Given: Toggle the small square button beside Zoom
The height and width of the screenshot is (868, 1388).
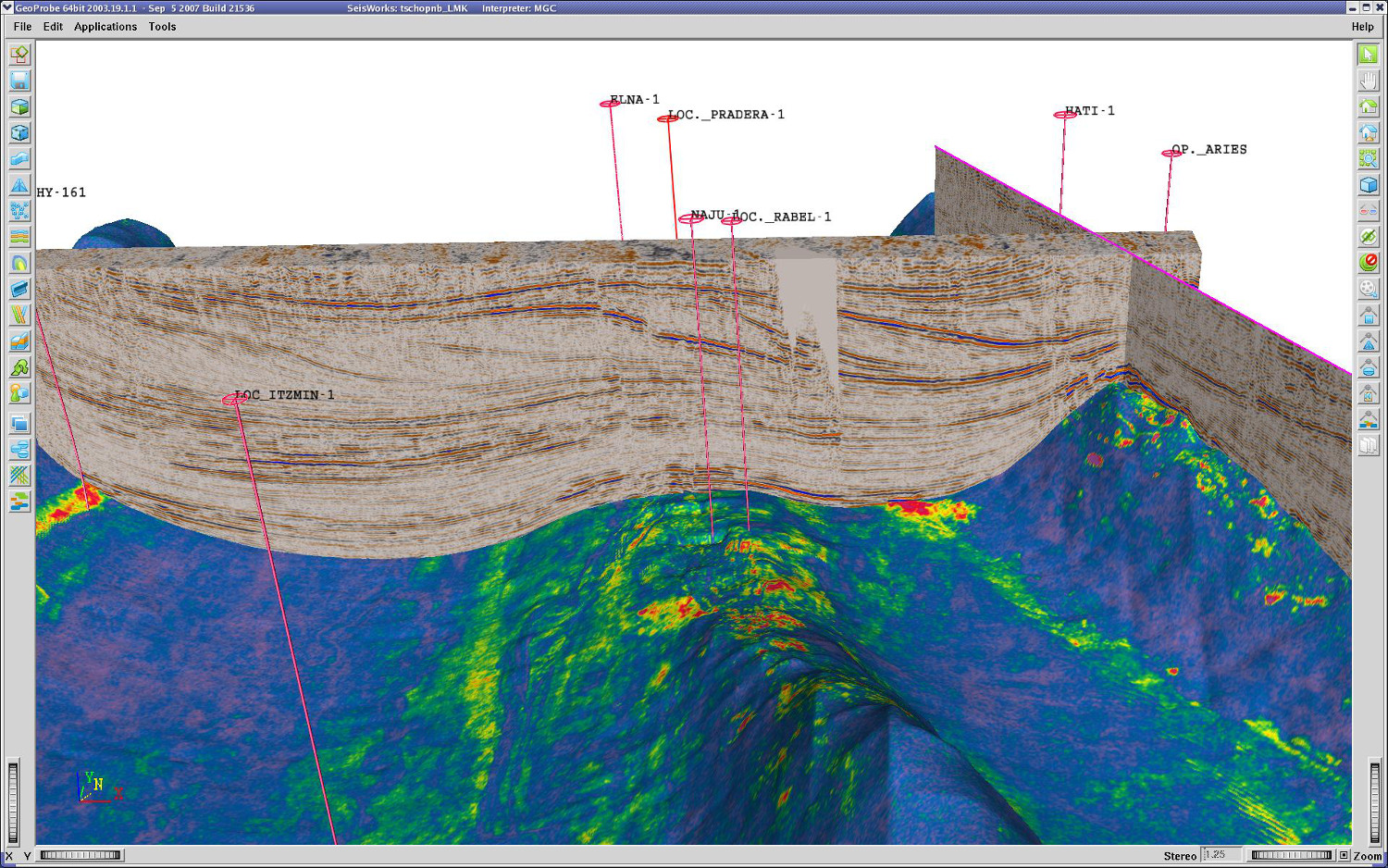Looking at the screenshot, I should (x=1344, y=855).
